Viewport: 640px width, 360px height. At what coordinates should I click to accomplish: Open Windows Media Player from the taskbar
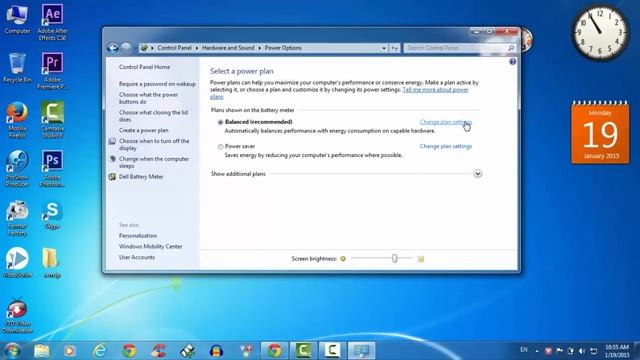(70, 351)
